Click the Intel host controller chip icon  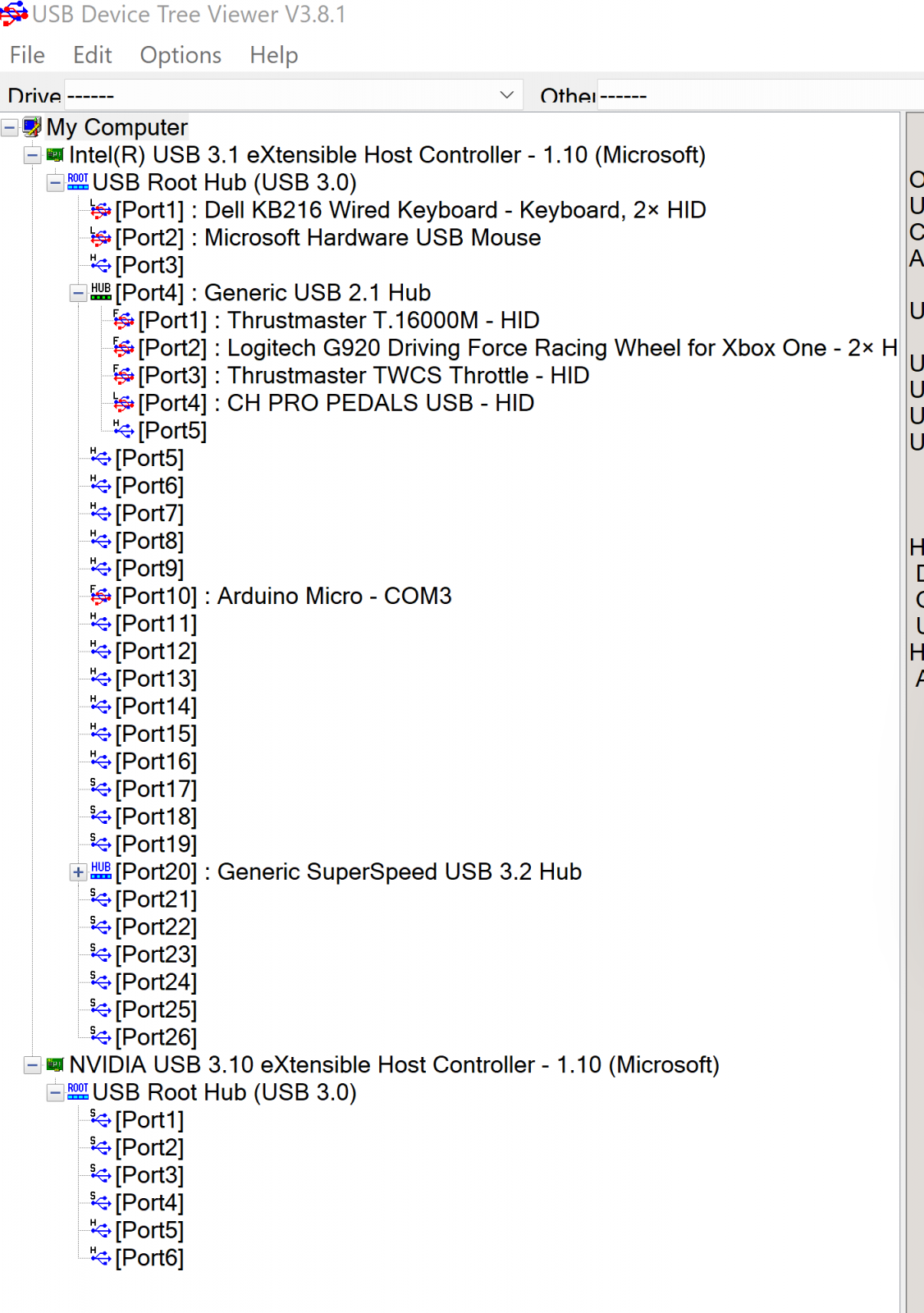point(55,154)
